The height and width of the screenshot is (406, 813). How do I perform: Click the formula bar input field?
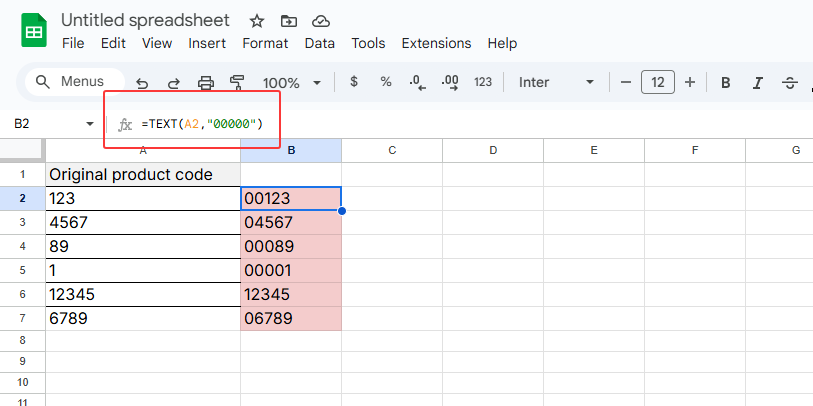tap(450, 124)
